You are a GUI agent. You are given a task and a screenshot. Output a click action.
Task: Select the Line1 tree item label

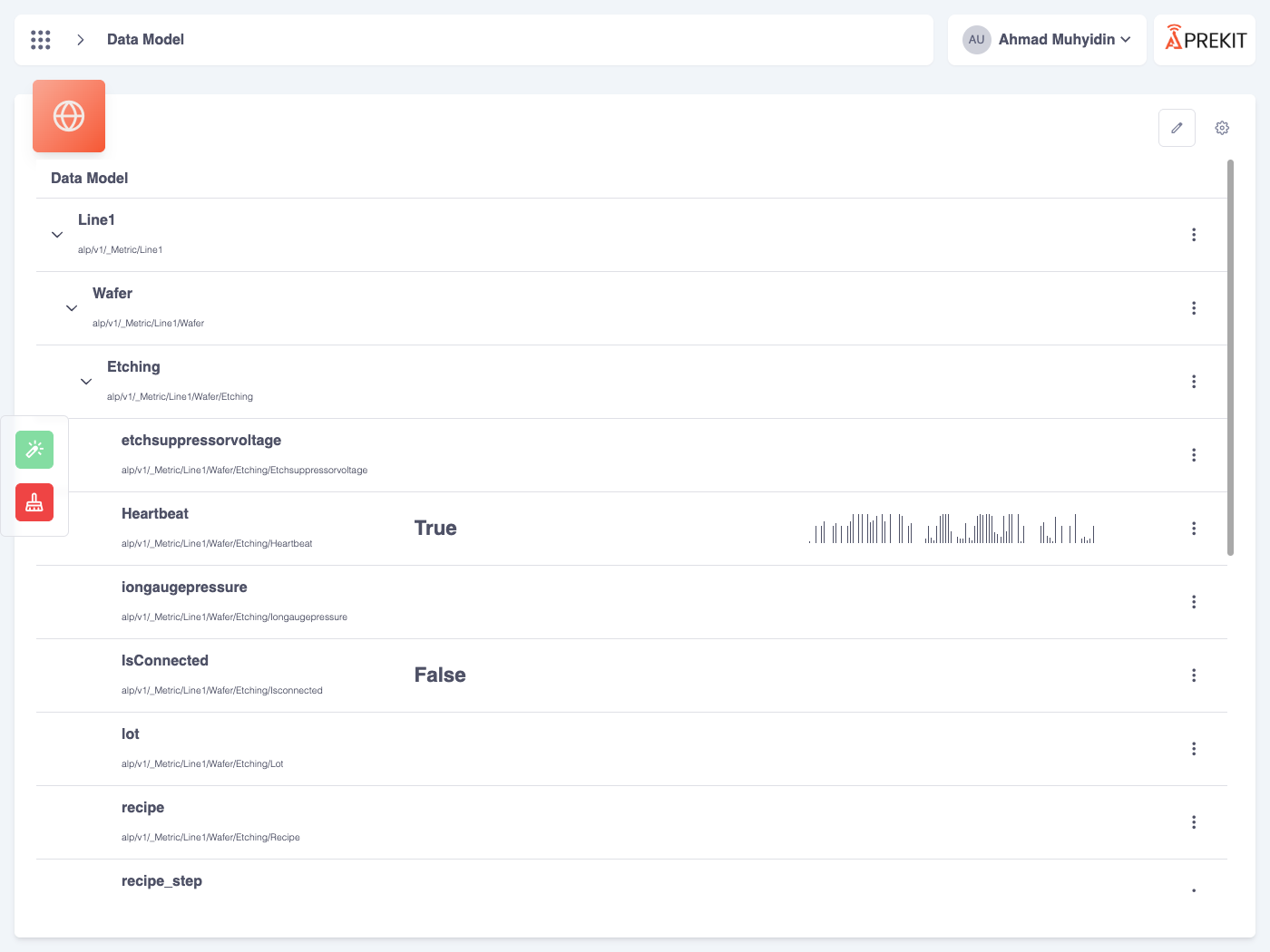[96, 220]
